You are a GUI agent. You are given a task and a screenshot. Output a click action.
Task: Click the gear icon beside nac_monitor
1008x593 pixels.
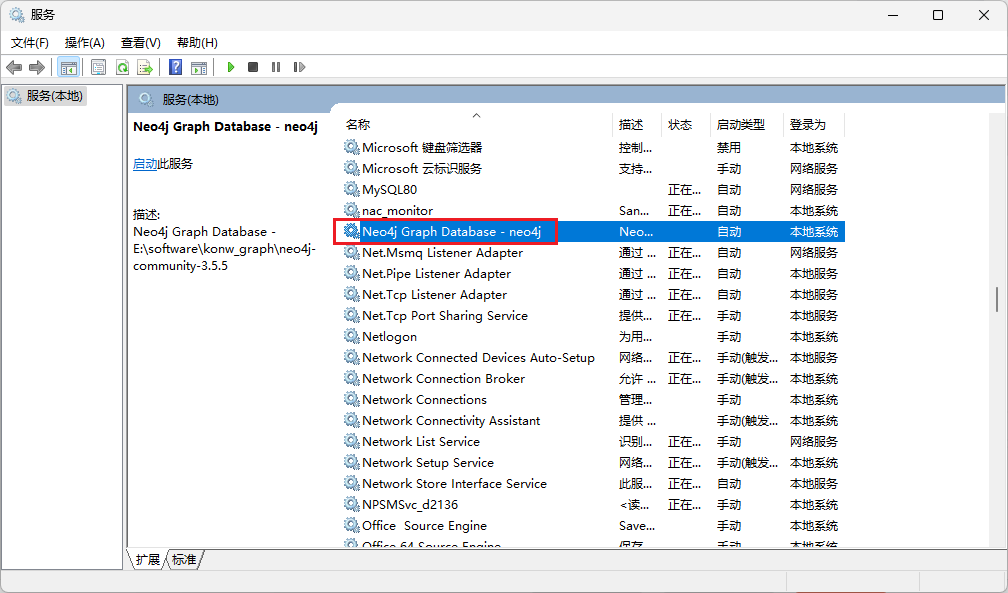coord(352,210)
